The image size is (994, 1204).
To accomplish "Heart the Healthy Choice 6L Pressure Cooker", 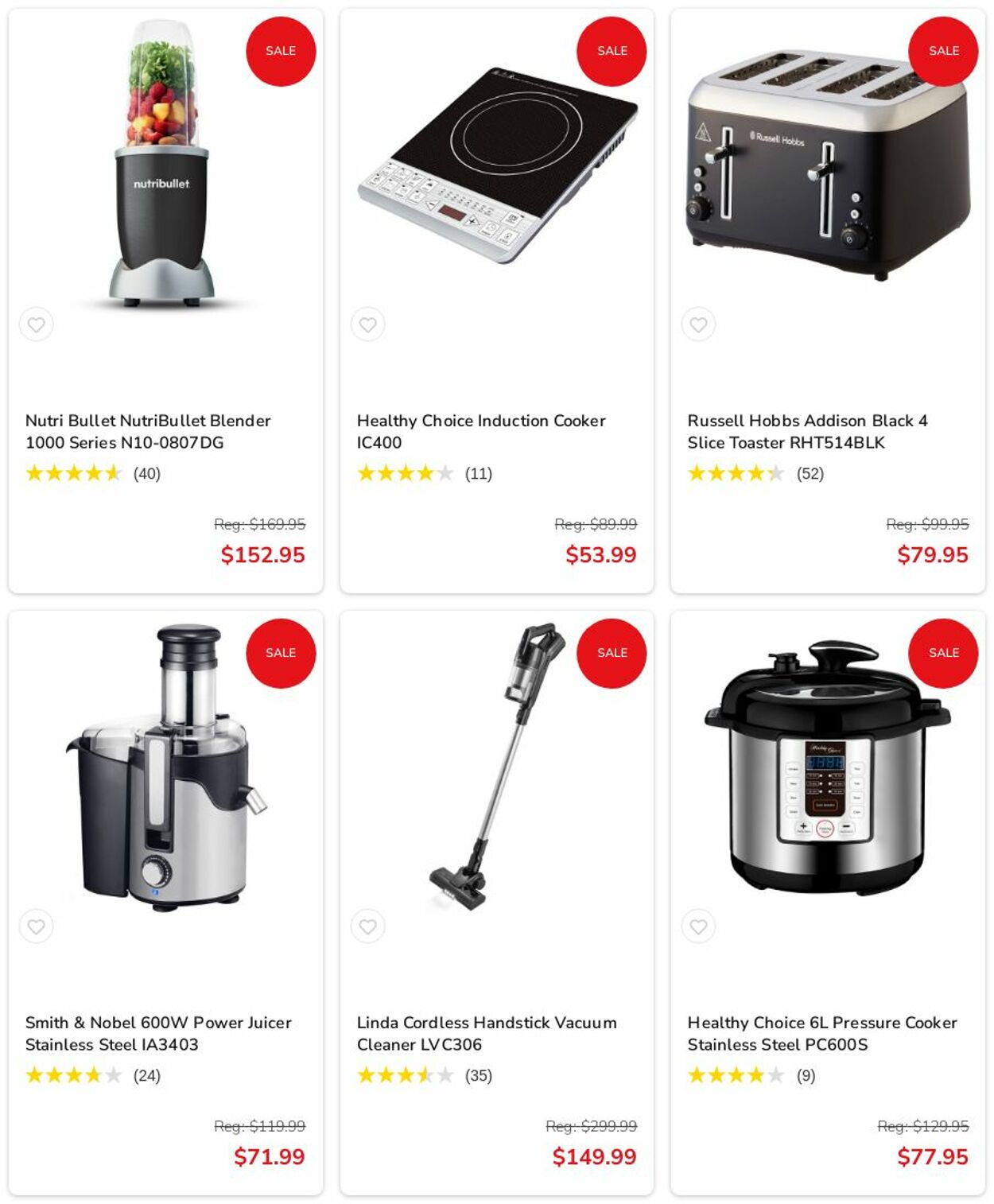I will click(698, 926).
